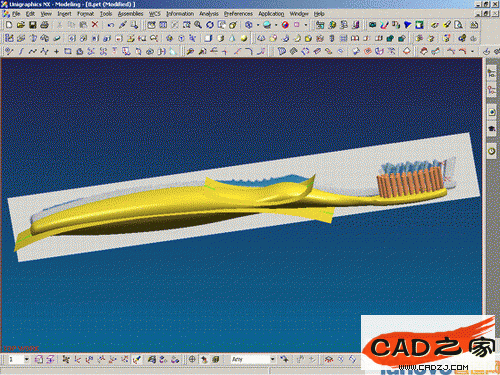
Task: Open the Insert menu
Action: pyautogui.click(x=64, y=14)
